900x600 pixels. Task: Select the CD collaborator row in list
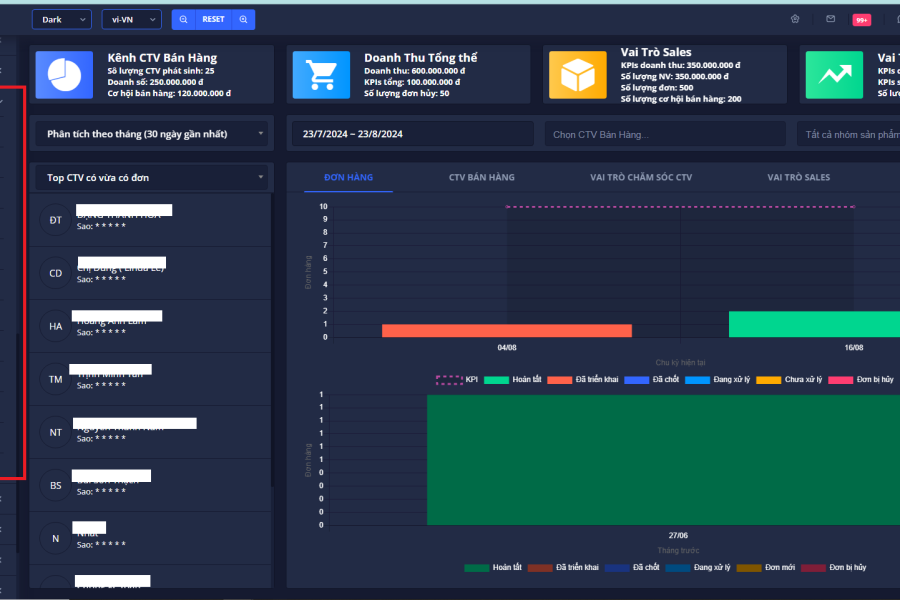[x=152, y=273]
